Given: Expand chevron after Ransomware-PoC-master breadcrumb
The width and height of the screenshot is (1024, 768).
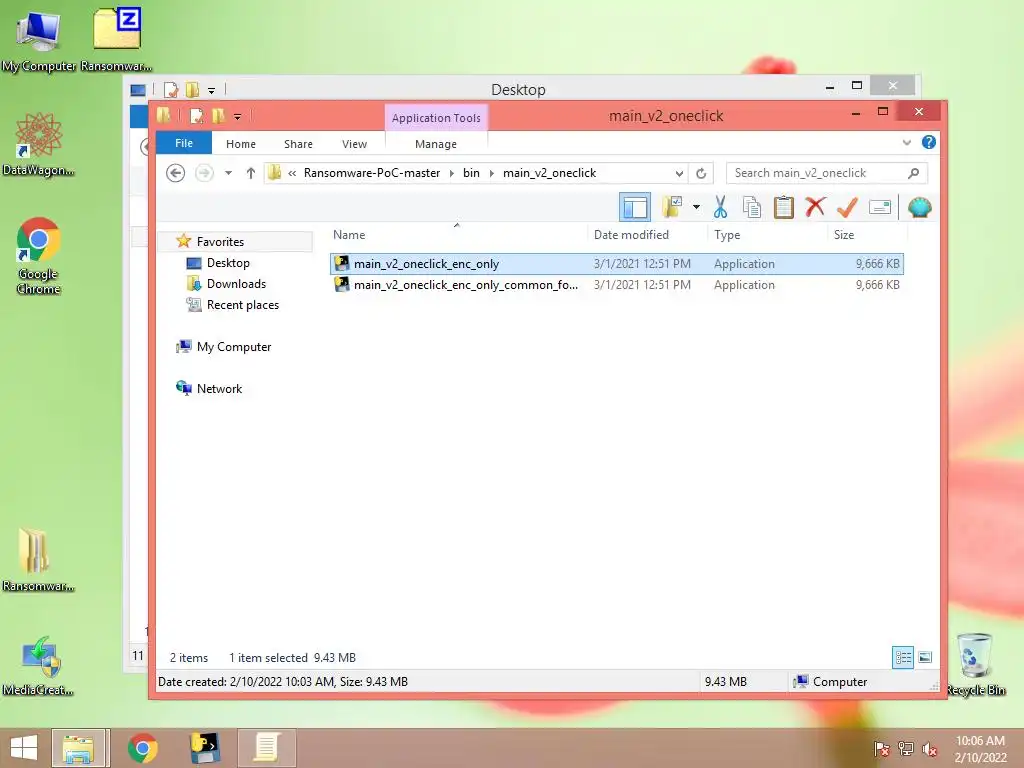Looking at the screenshot, I should point(451,173).
